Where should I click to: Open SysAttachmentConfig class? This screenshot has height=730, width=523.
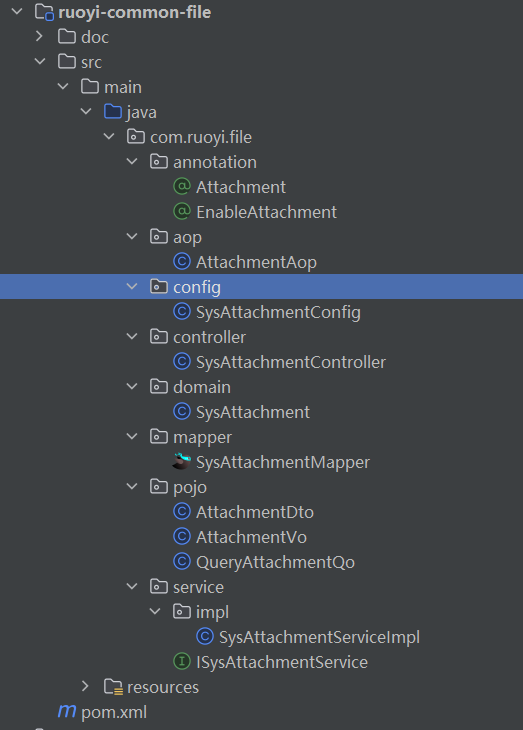(x=278, y=312)
